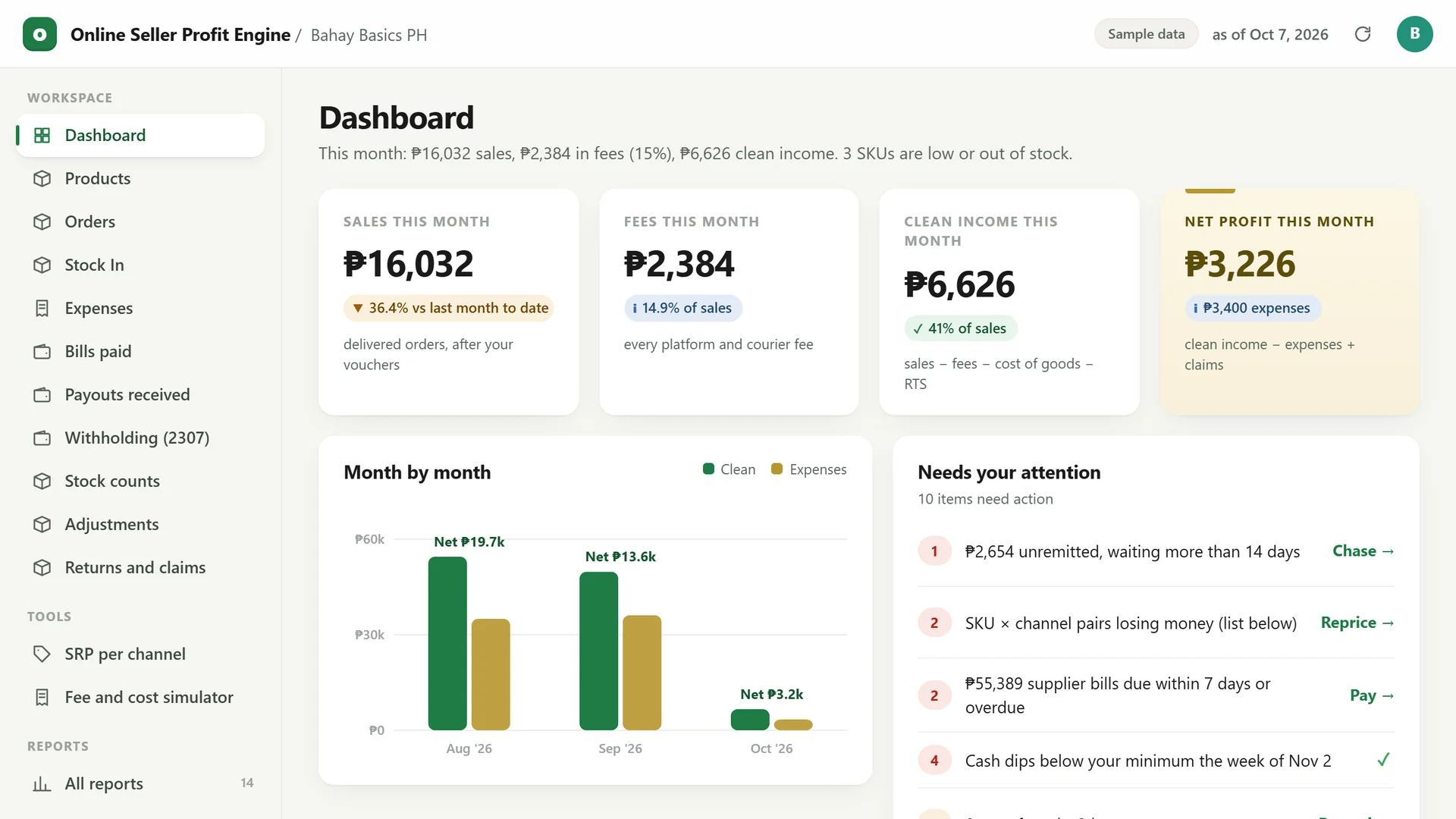Click the Net Profit ₱3,226 value
This screenshot has height=819, width=1456.
coord(1240,264)
